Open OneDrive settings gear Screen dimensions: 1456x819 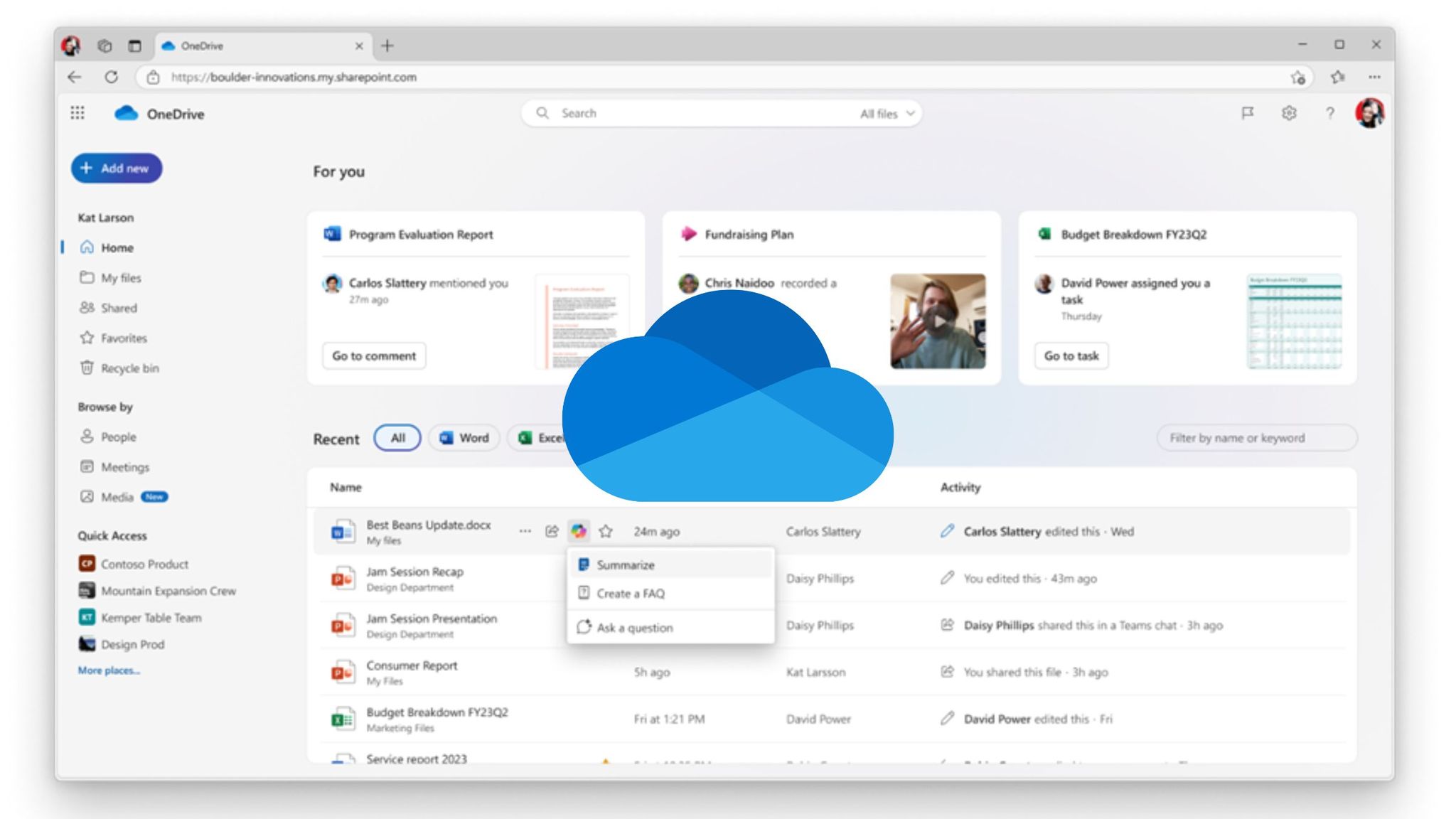[1289, 113]
